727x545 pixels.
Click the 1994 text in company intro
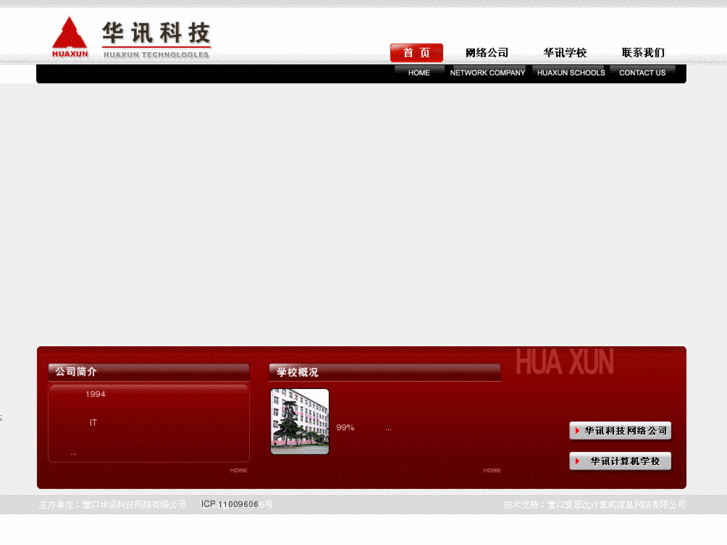[96, 394]
